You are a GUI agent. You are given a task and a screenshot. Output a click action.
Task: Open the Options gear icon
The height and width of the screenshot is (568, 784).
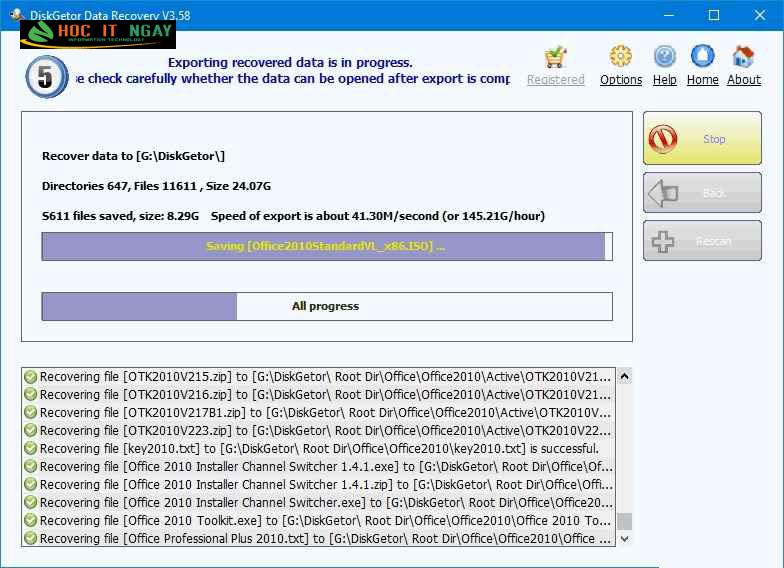pos(620,56)
